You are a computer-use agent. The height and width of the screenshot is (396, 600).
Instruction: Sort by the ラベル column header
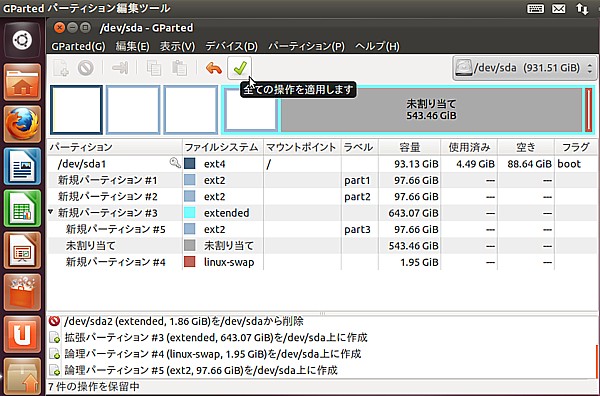point(360,147)
